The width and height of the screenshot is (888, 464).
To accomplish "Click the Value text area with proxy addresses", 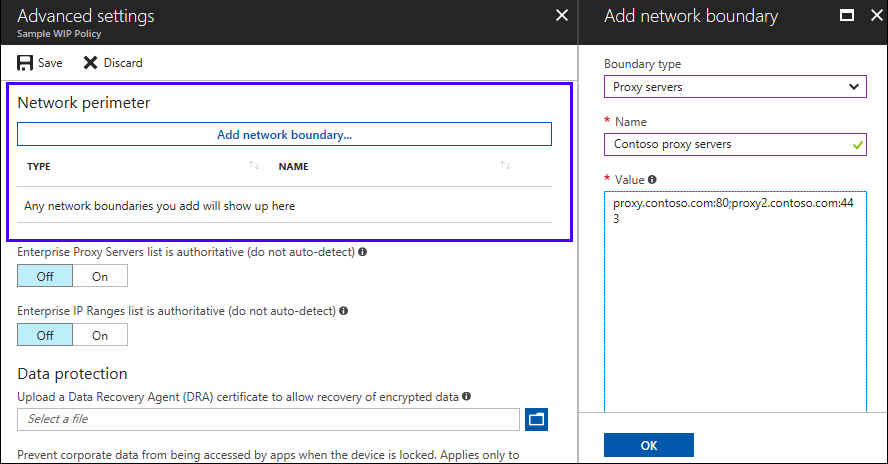I will [735, 300].
